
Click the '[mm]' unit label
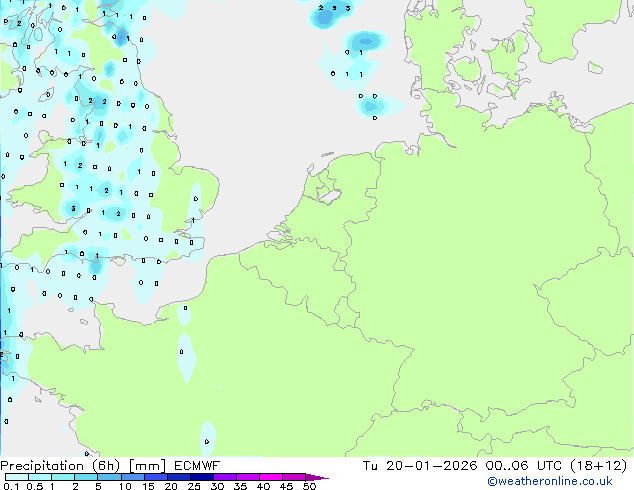tap(147, 466)
